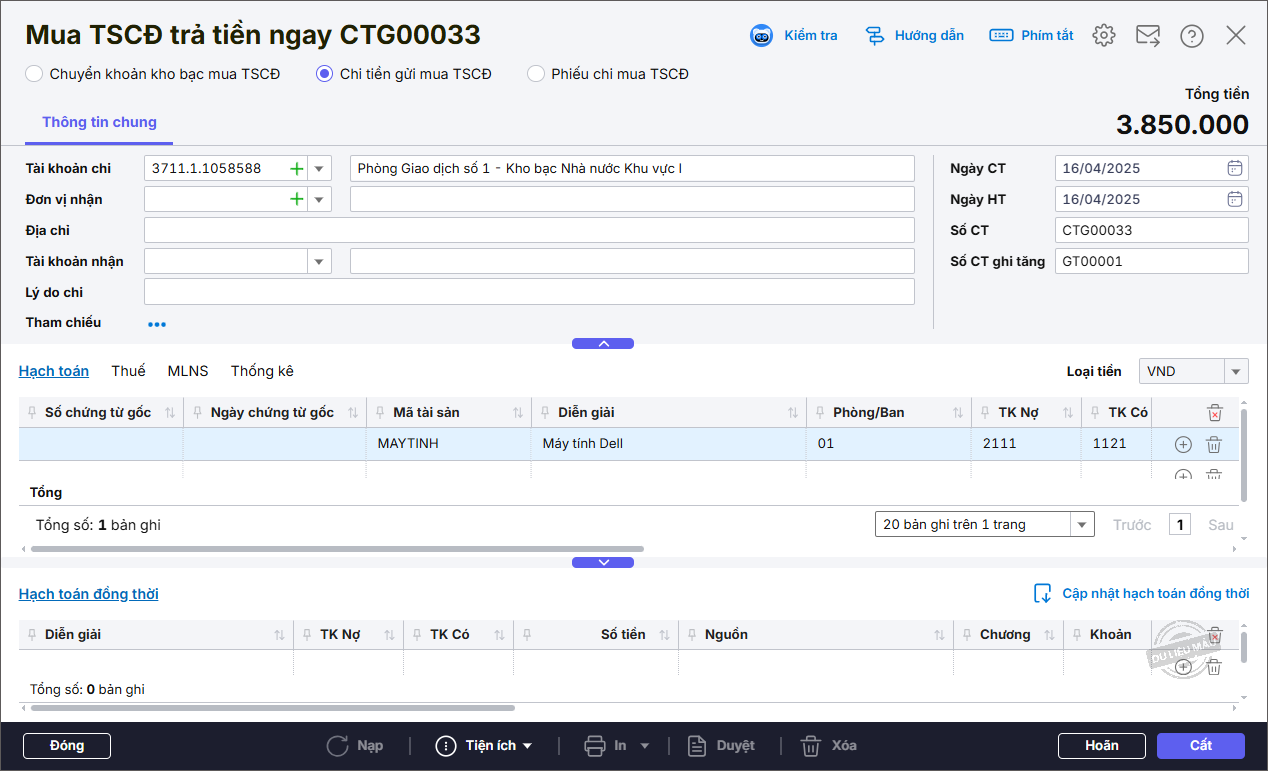The width and height of the screenshot is (1268, 771).
Task: Open 20 bản ghi trên 1 trang dropdown
Action: (x=1082, y=525)
